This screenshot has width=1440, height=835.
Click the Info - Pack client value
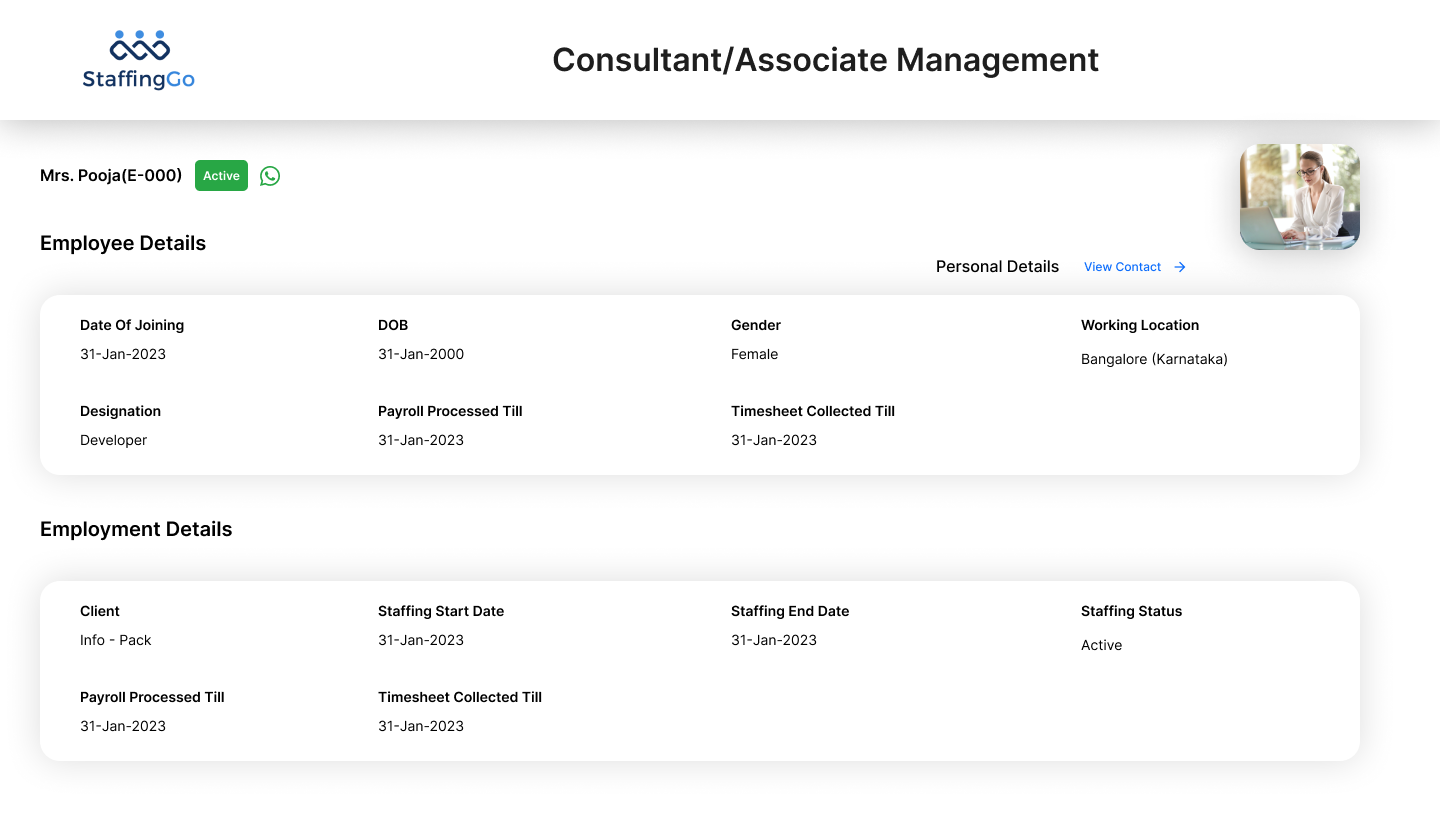pyautogui.click(x=116, y=640)
